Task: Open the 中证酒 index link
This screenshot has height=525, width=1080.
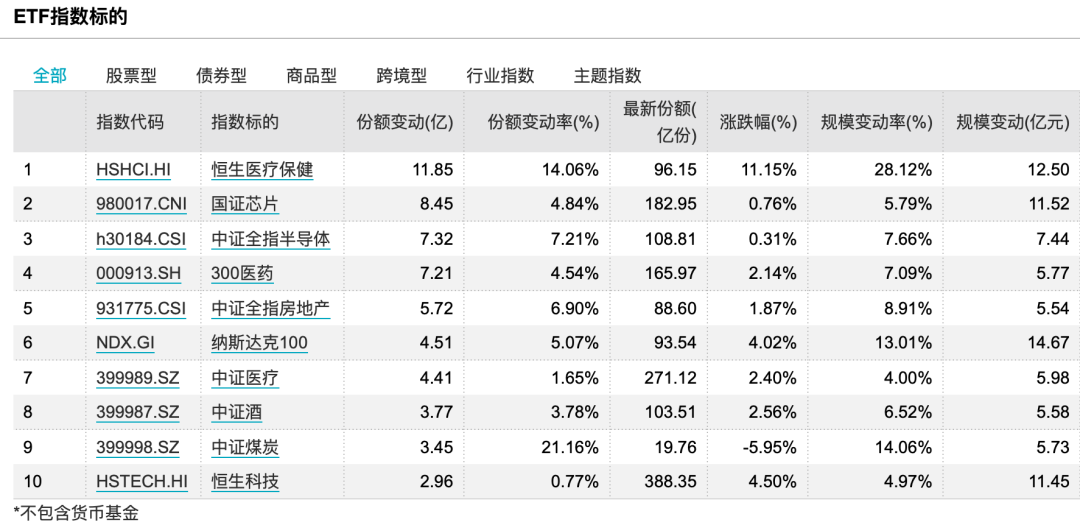Action: [x=236, y=412]
